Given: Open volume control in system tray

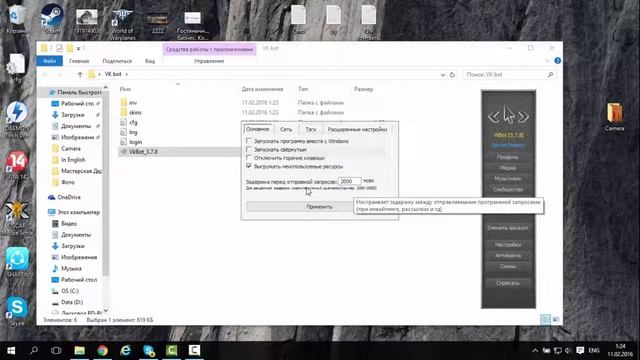Looking at the screenshot, I should pyautogui.click(x=568, y=351).
